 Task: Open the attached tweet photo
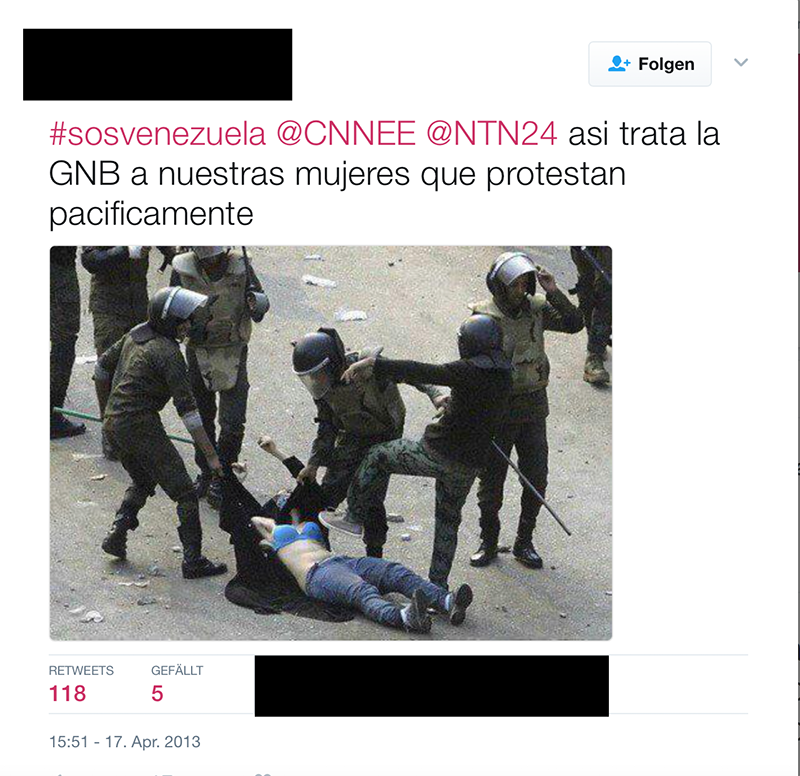point(331,443)
